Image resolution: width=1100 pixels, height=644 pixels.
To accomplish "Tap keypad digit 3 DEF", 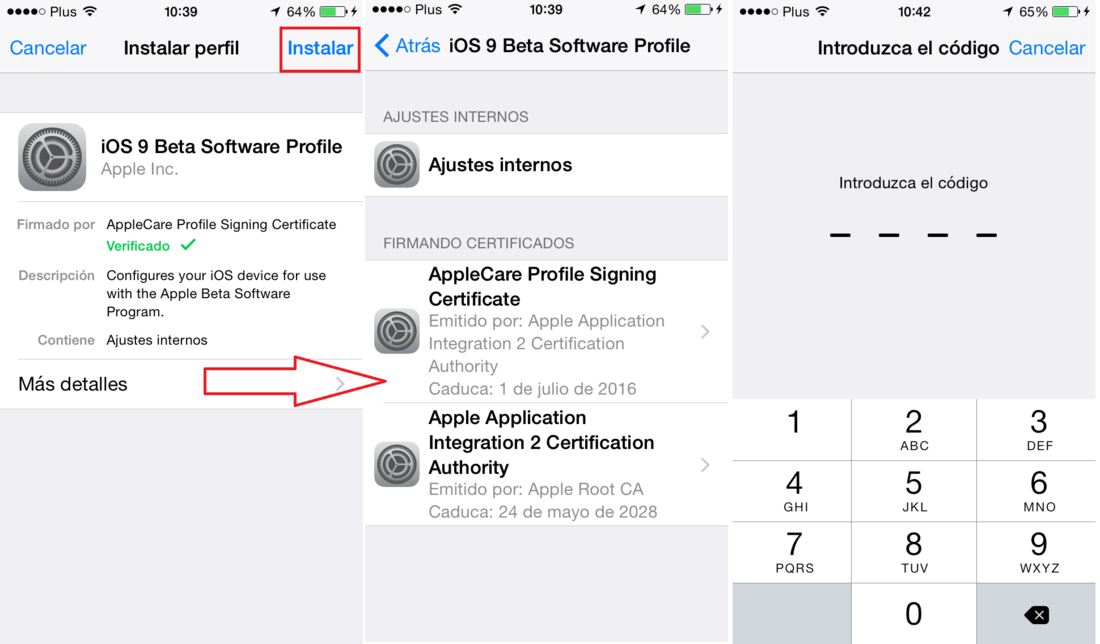I will tap(1038, 429).
